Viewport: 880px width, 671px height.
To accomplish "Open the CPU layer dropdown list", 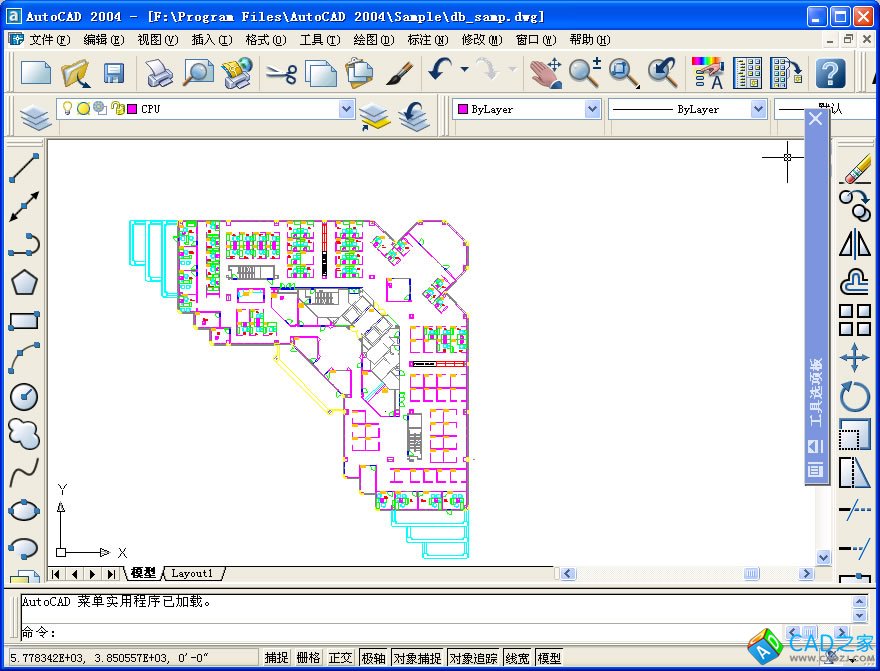I will [346, 108].
